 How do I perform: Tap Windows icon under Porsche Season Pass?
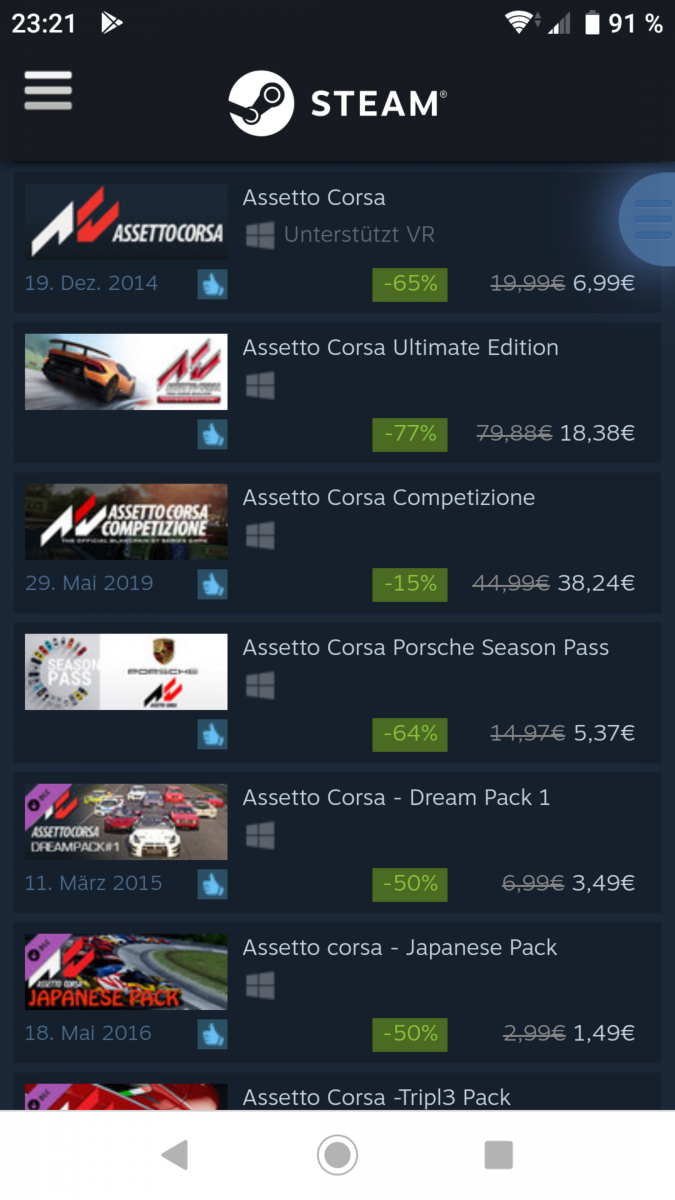[260, 685]
